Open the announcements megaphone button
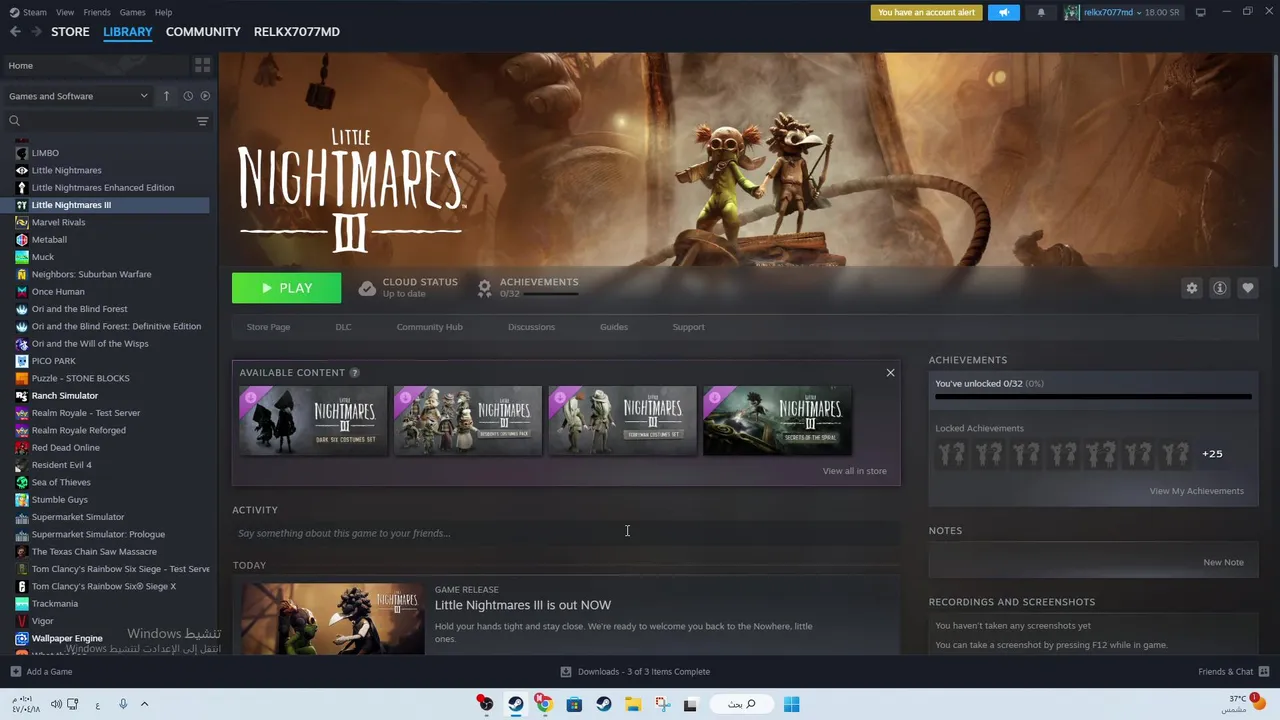Screen dimensions: 1280x720 [1003, 12]
